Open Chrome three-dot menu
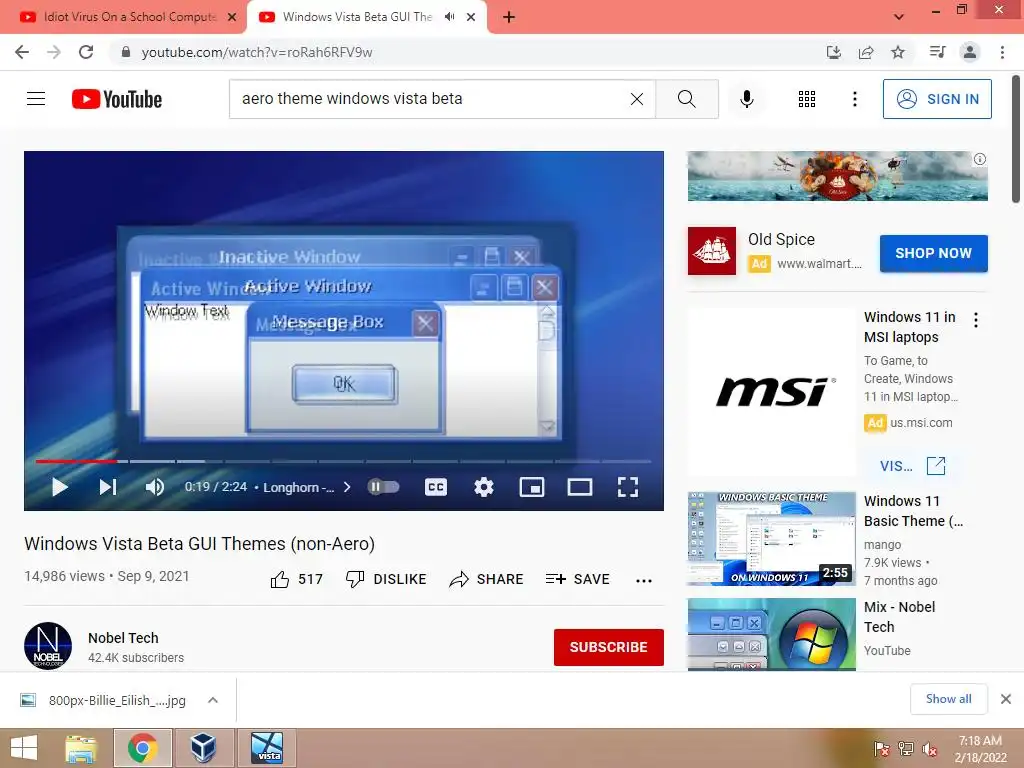 click(1002, 52)
